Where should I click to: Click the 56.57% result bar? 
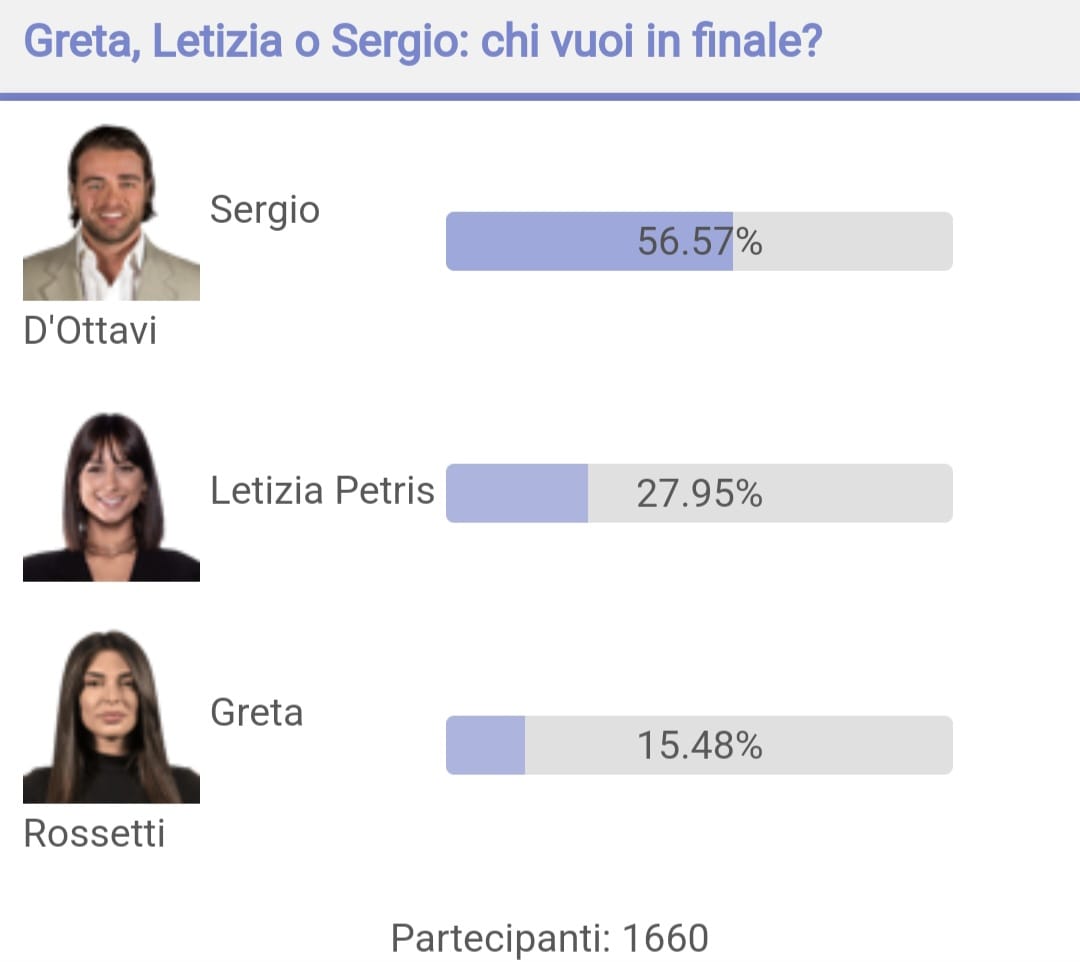coord(699,241)
